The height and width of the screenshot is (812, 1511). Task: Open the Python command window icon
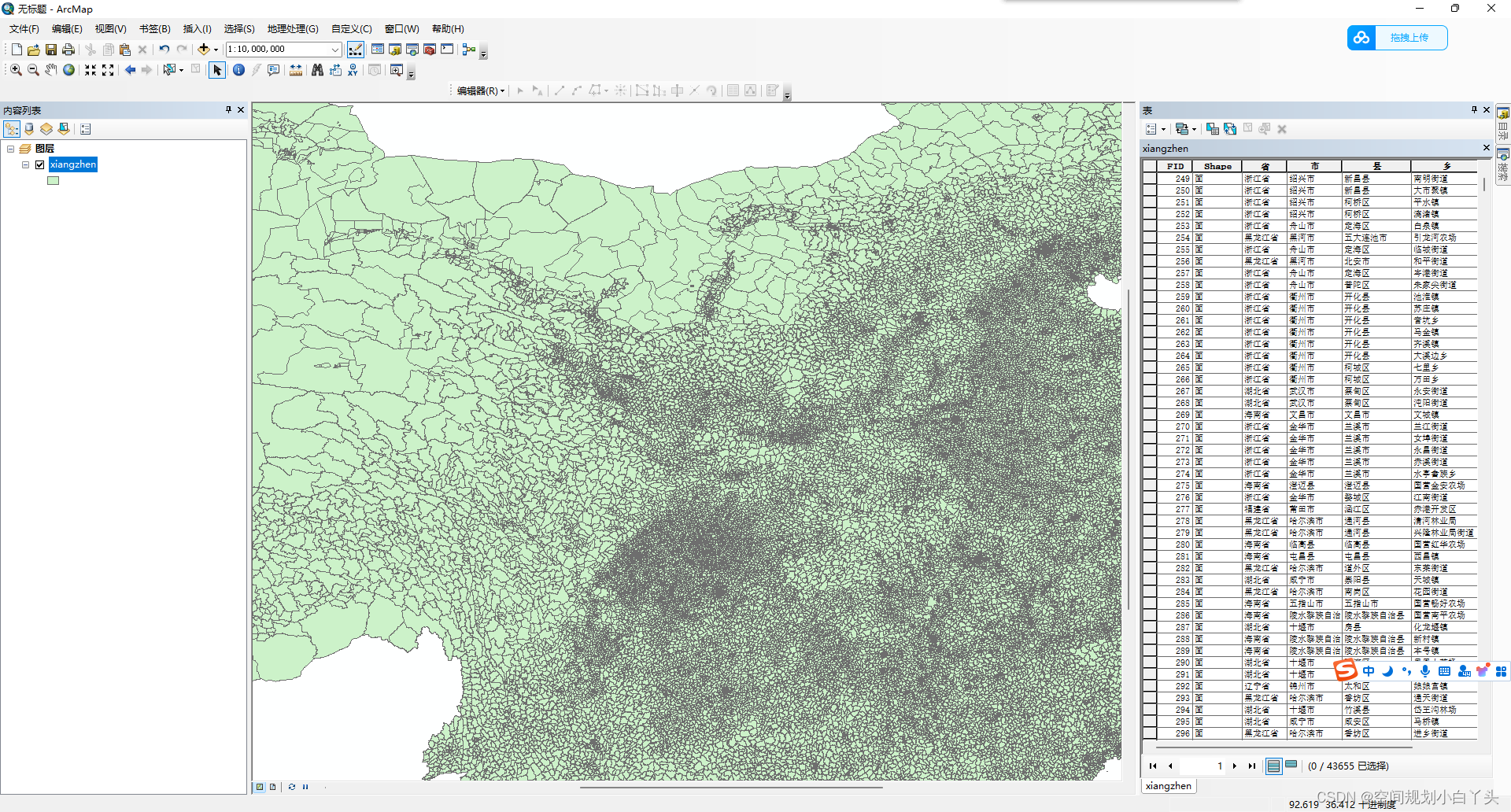tap(447, 50)
